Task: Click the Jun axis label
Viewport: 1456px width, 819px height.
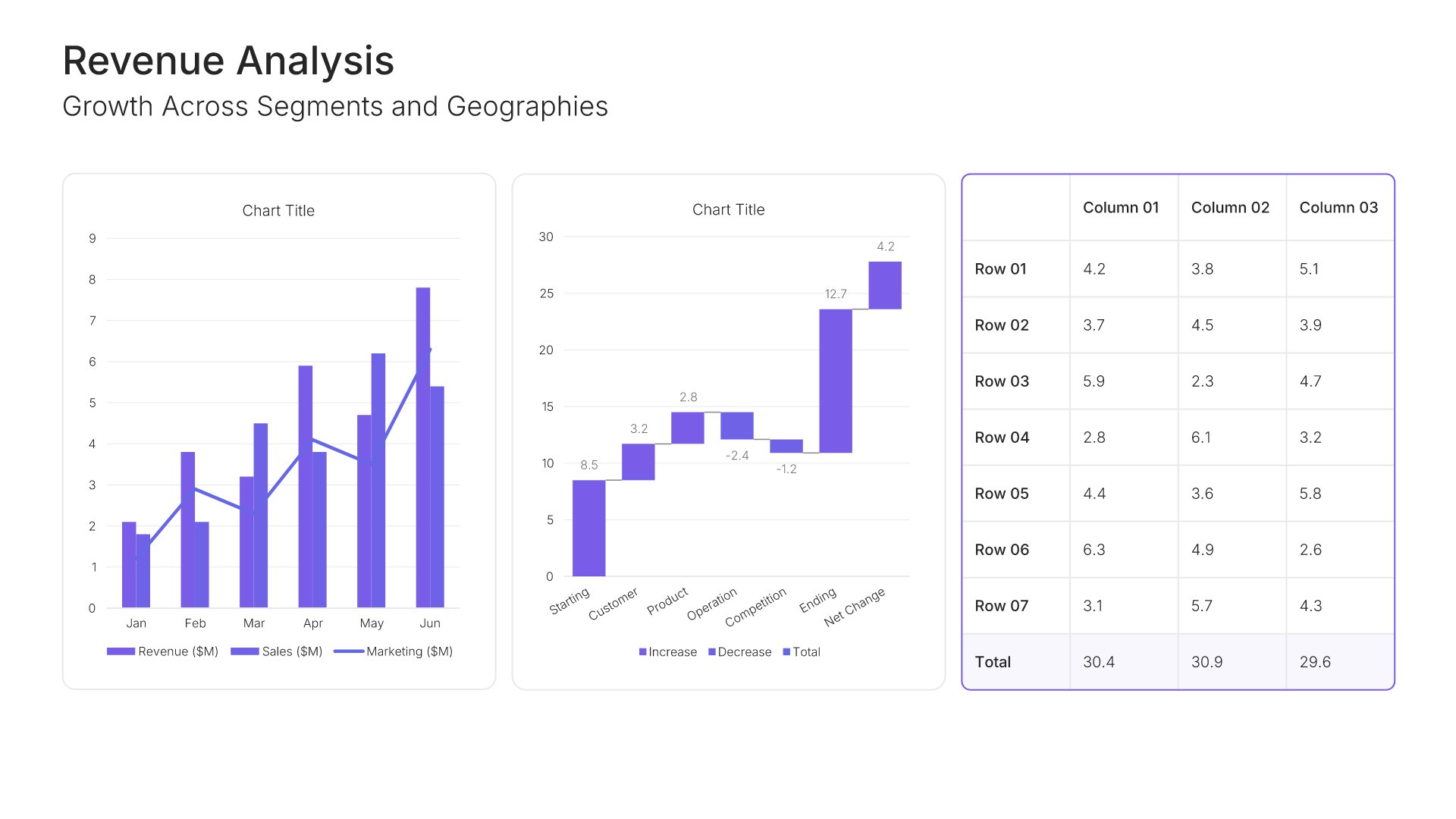Action: coord(430,623)
